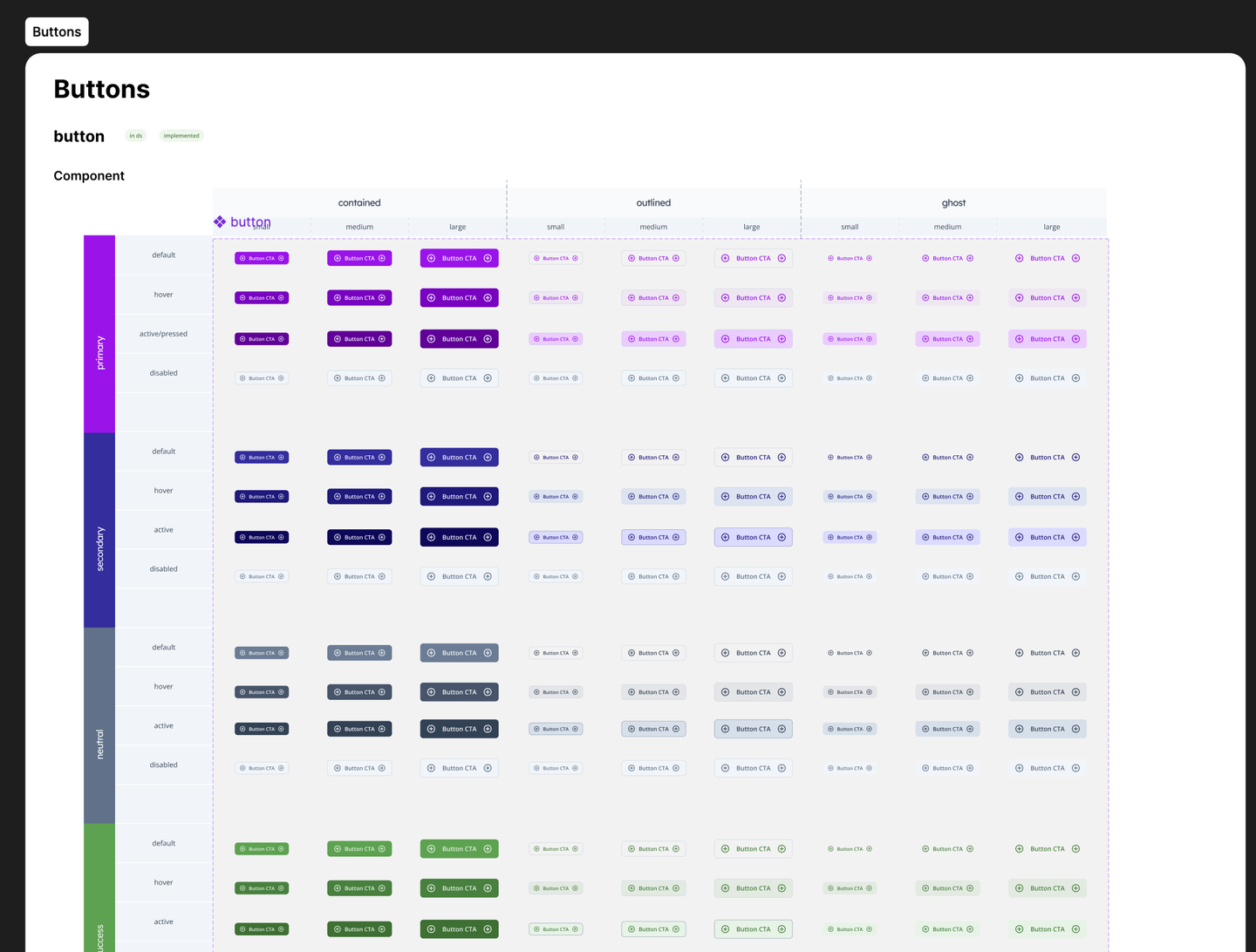Click the medium contained primary hover button
The image size is (1256, 952).
(359, 298)
